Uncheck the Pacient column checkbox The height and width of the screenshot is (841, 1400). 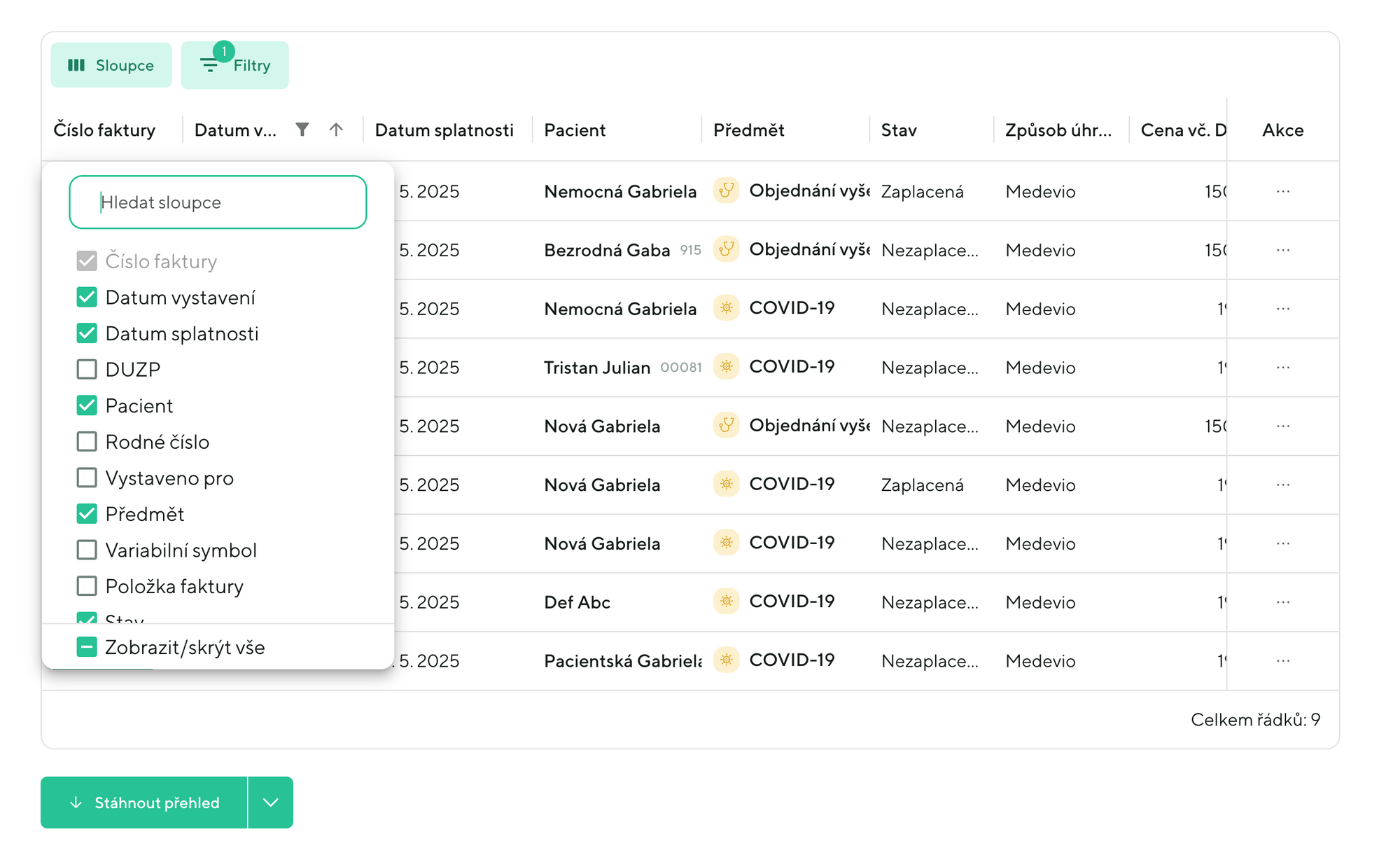click(x=87, y=405)
